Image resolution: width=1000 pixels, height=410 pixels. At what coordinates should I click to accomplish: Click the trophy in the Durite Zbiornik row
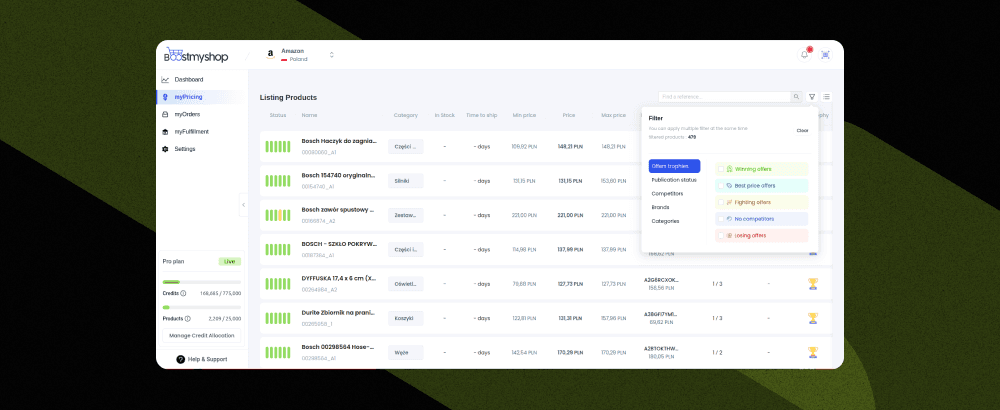pyautogui.click(x=812, y=318)
